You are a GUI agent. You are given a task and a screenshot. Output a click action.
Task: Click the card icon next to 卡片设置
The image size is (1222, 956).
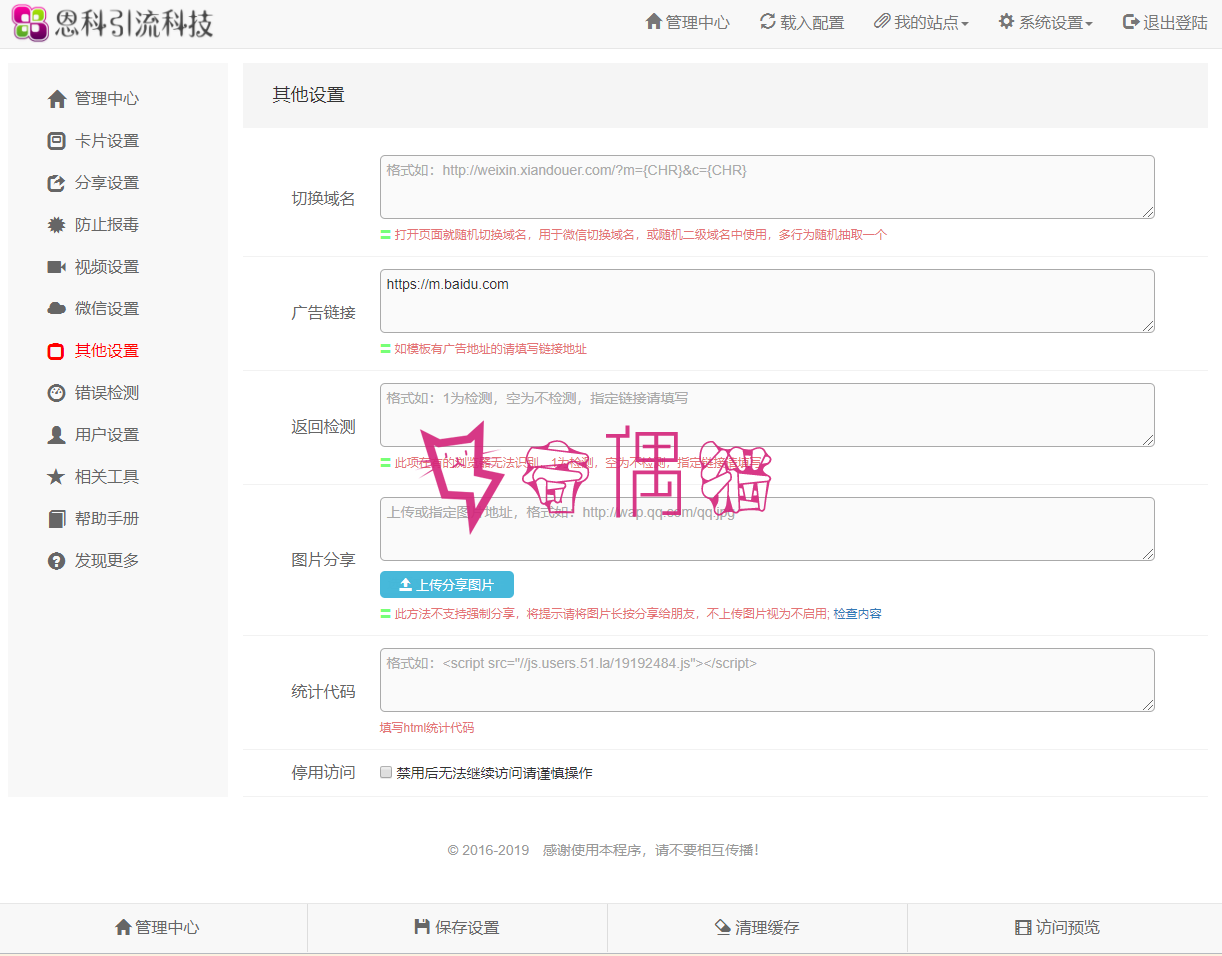57,141
